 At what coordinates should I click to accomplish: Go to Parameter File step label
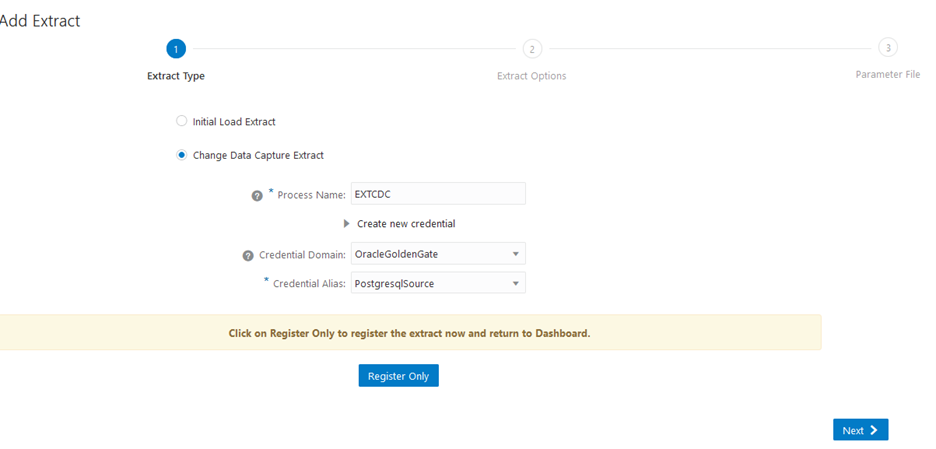point(887,75)
